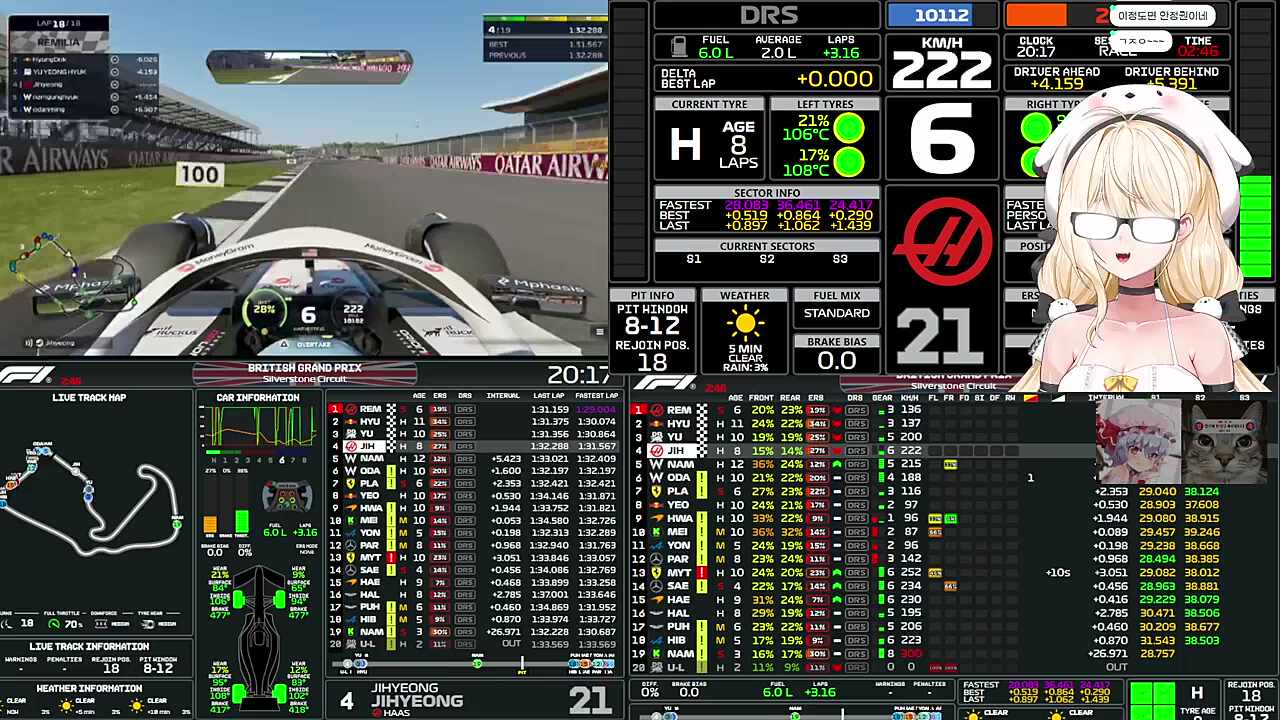Click the green throttle bar in Car Information

point(242,521)
